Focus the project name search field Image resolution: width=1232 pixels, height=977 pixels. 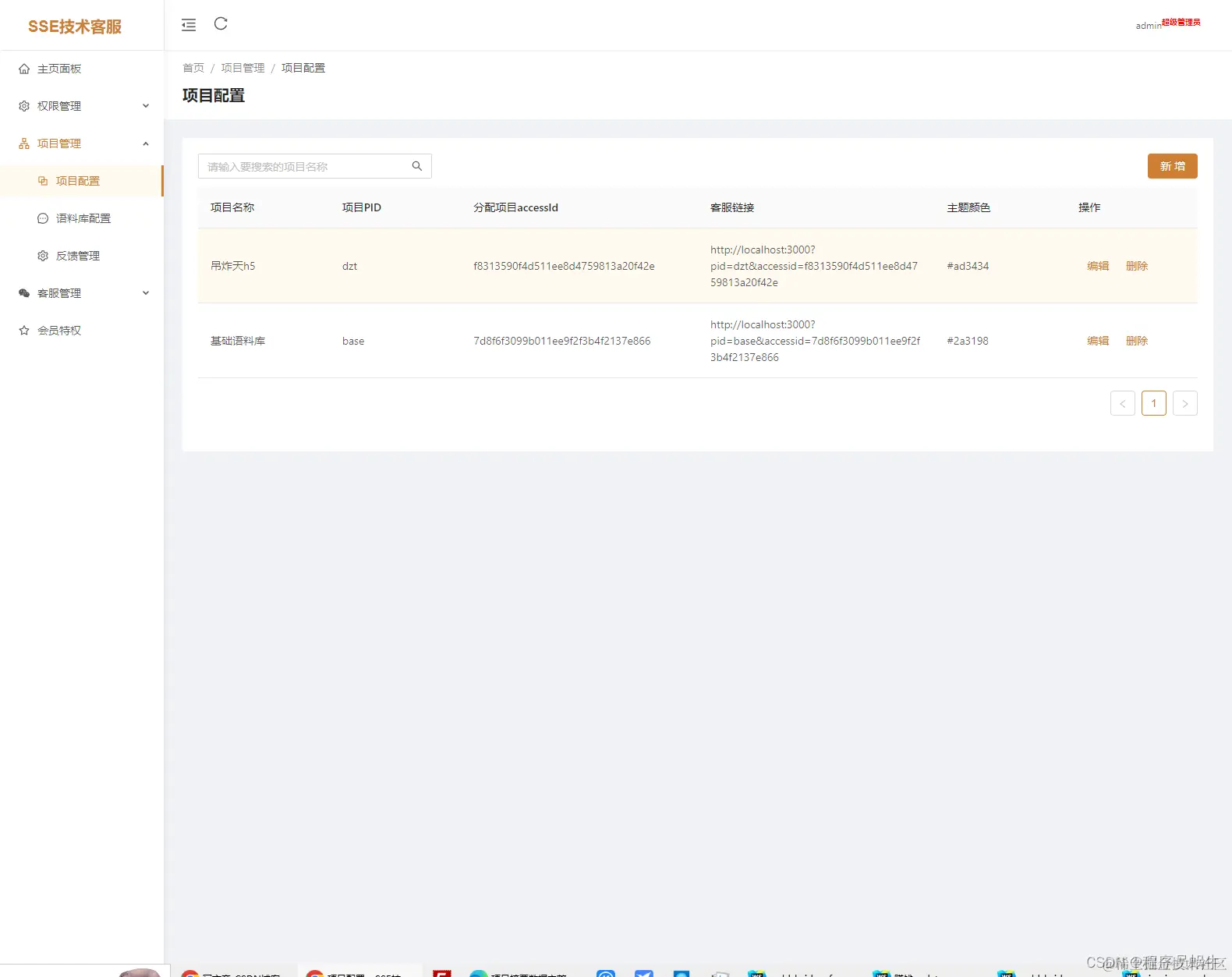[315, 166]
